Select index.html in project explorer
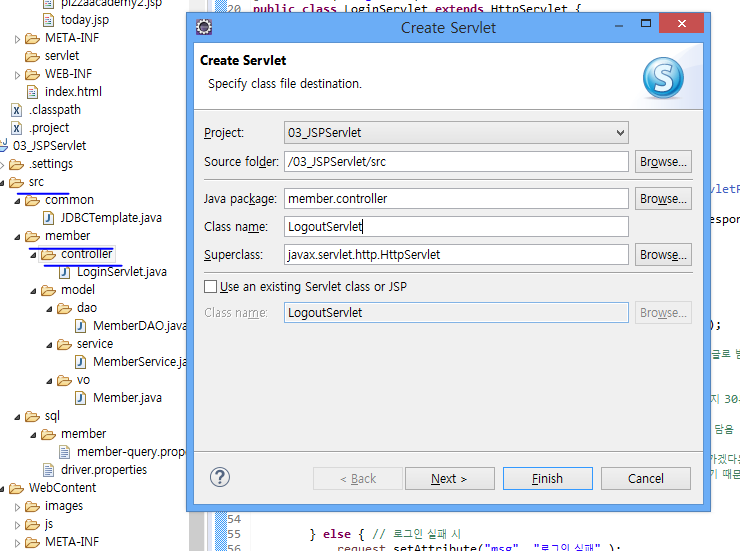This screenshot has height=551, width=740. 73,92
